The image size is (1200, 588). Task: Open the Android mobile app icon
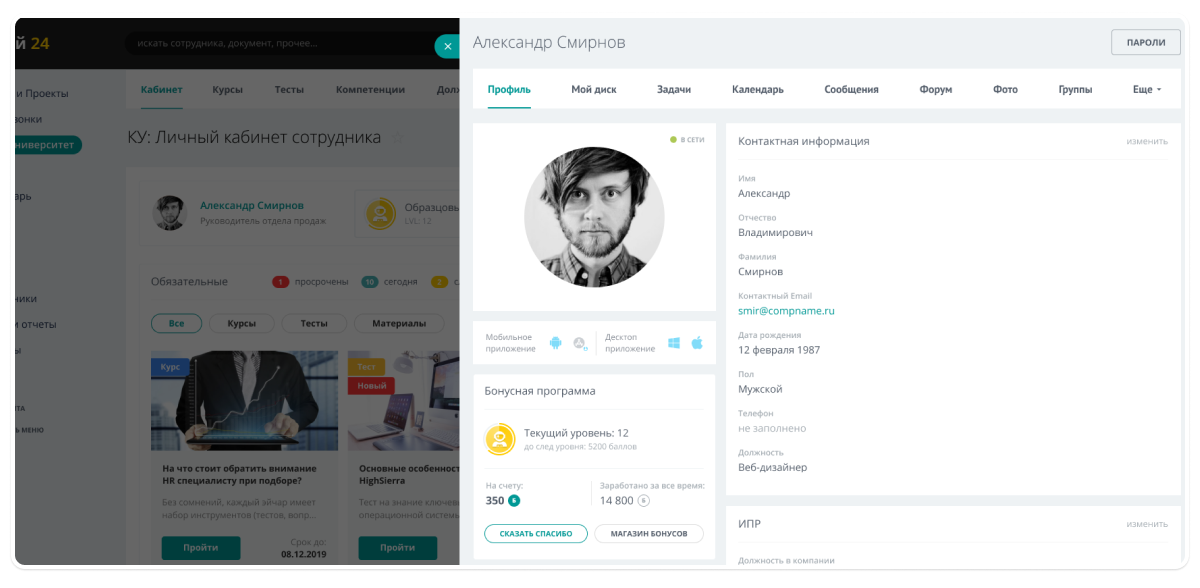556,343
